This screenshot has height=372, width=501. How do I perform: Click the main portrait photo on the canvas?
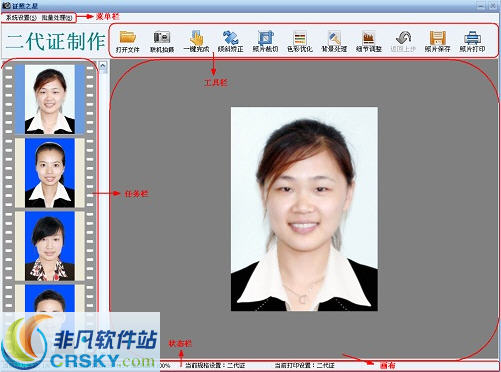tap(304, 209)
